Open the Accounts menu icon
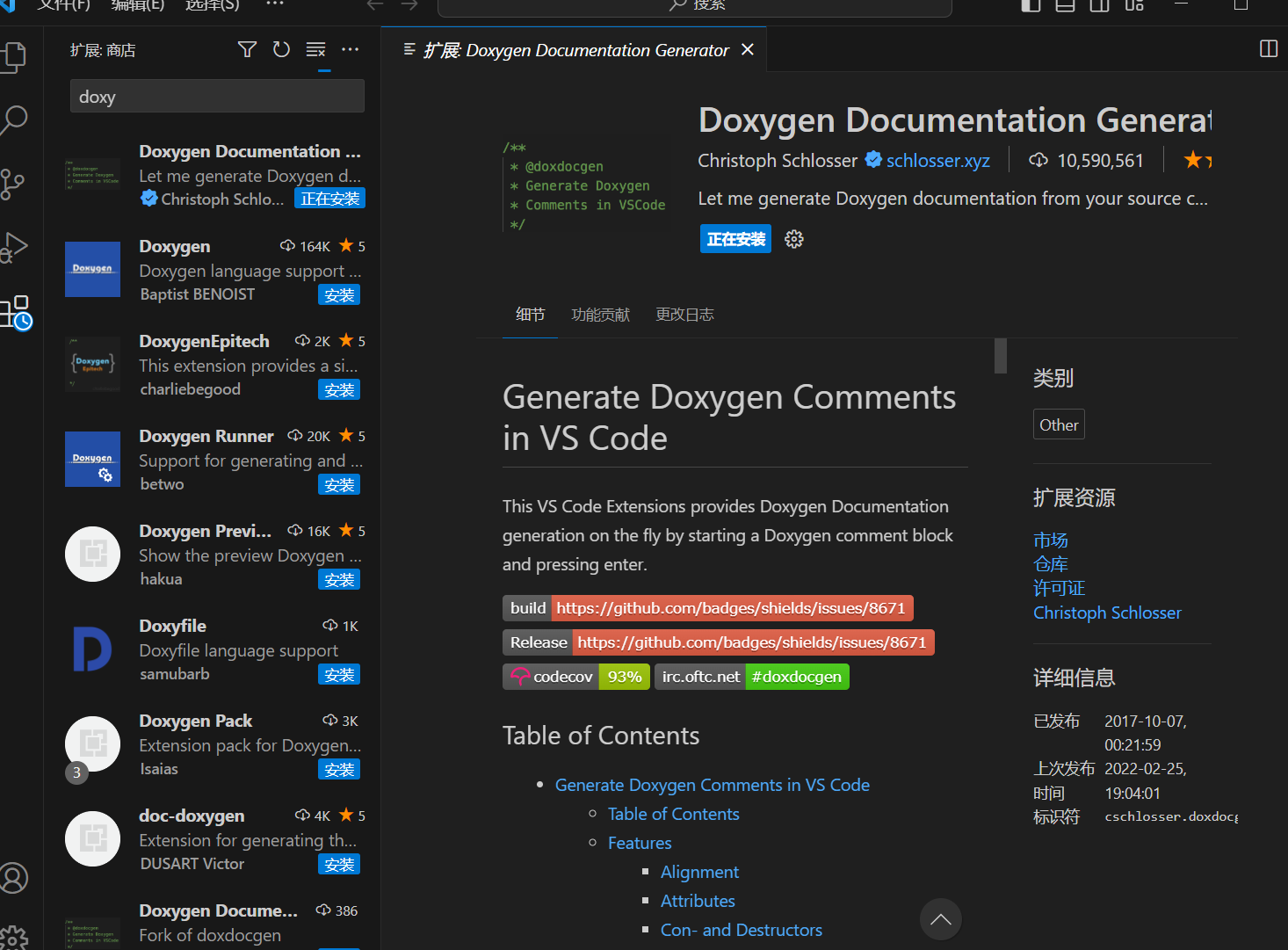 (15, 877)
